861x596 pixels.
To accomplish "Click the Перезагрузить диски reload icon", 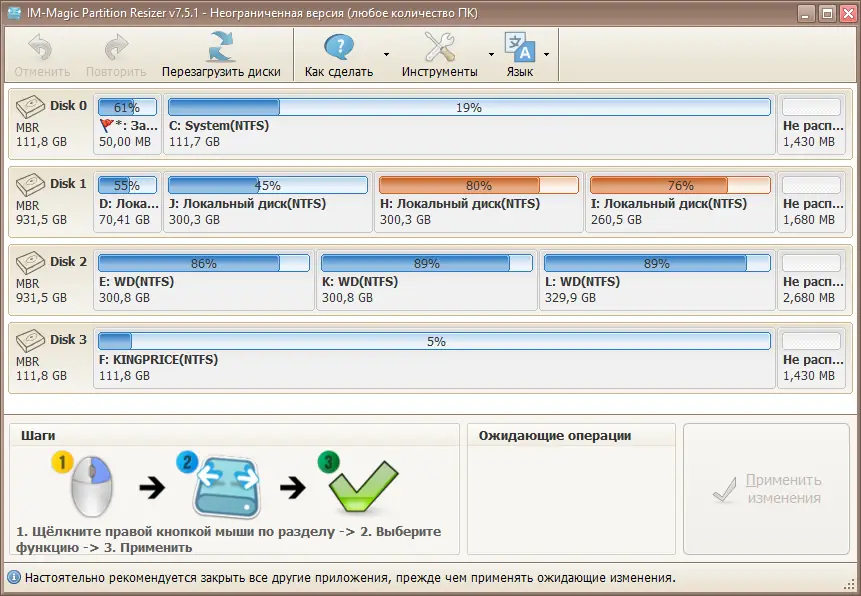I will (x=221, y=47).
